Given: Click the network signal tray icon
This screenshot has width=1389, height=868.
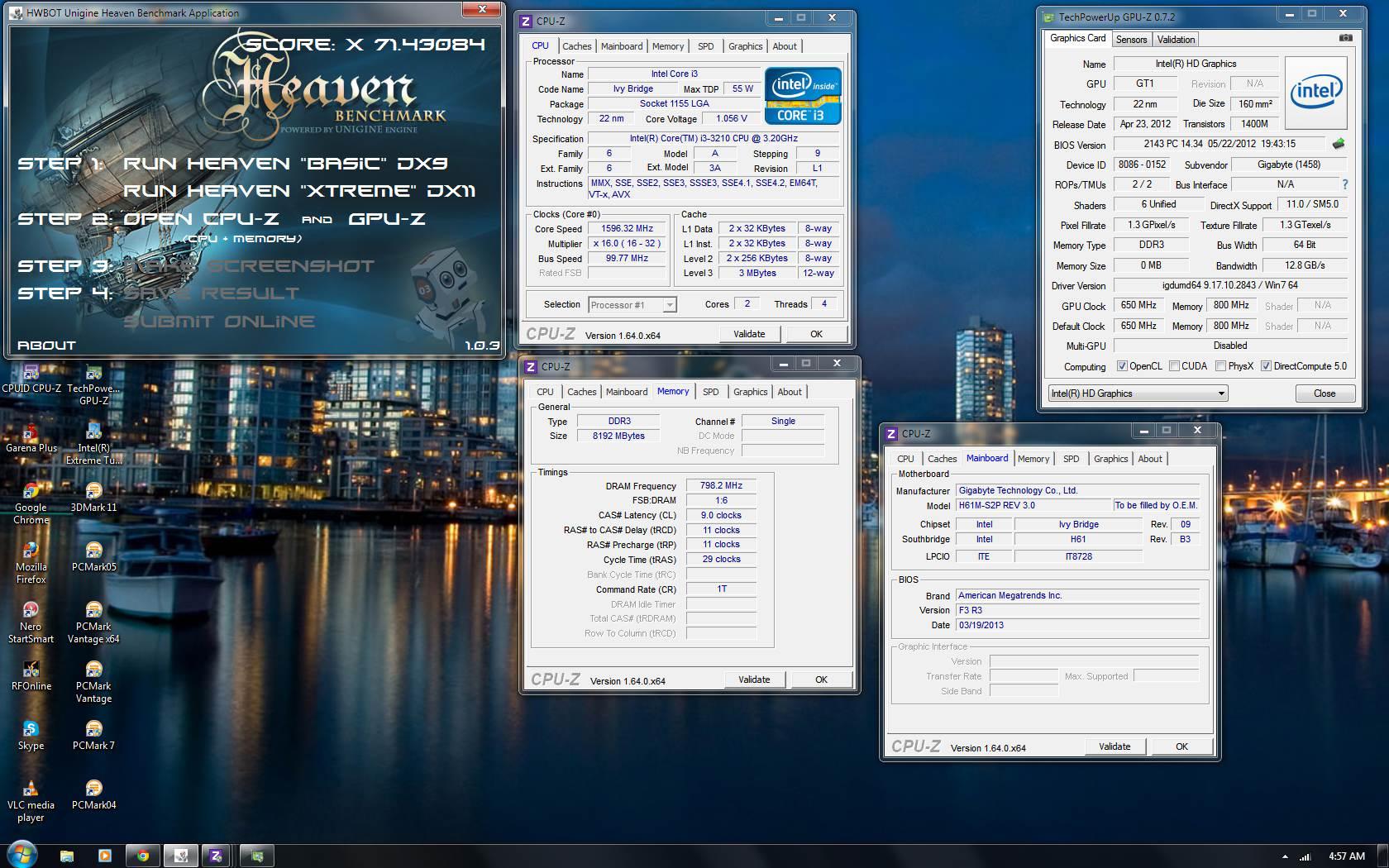Looking at the screenshot, I should 1305,856.
